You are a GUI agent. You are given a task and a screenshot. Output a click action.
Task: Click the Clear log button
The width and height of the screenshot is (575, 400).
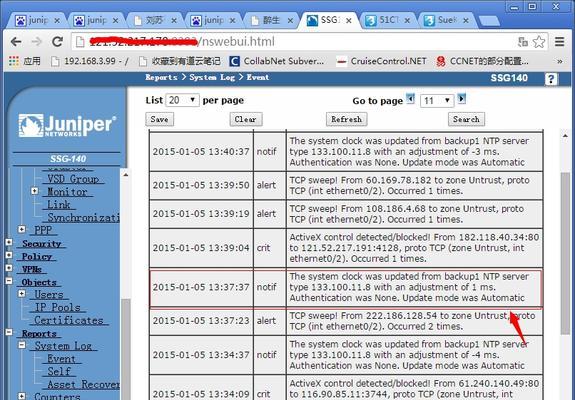pos(246,119)
